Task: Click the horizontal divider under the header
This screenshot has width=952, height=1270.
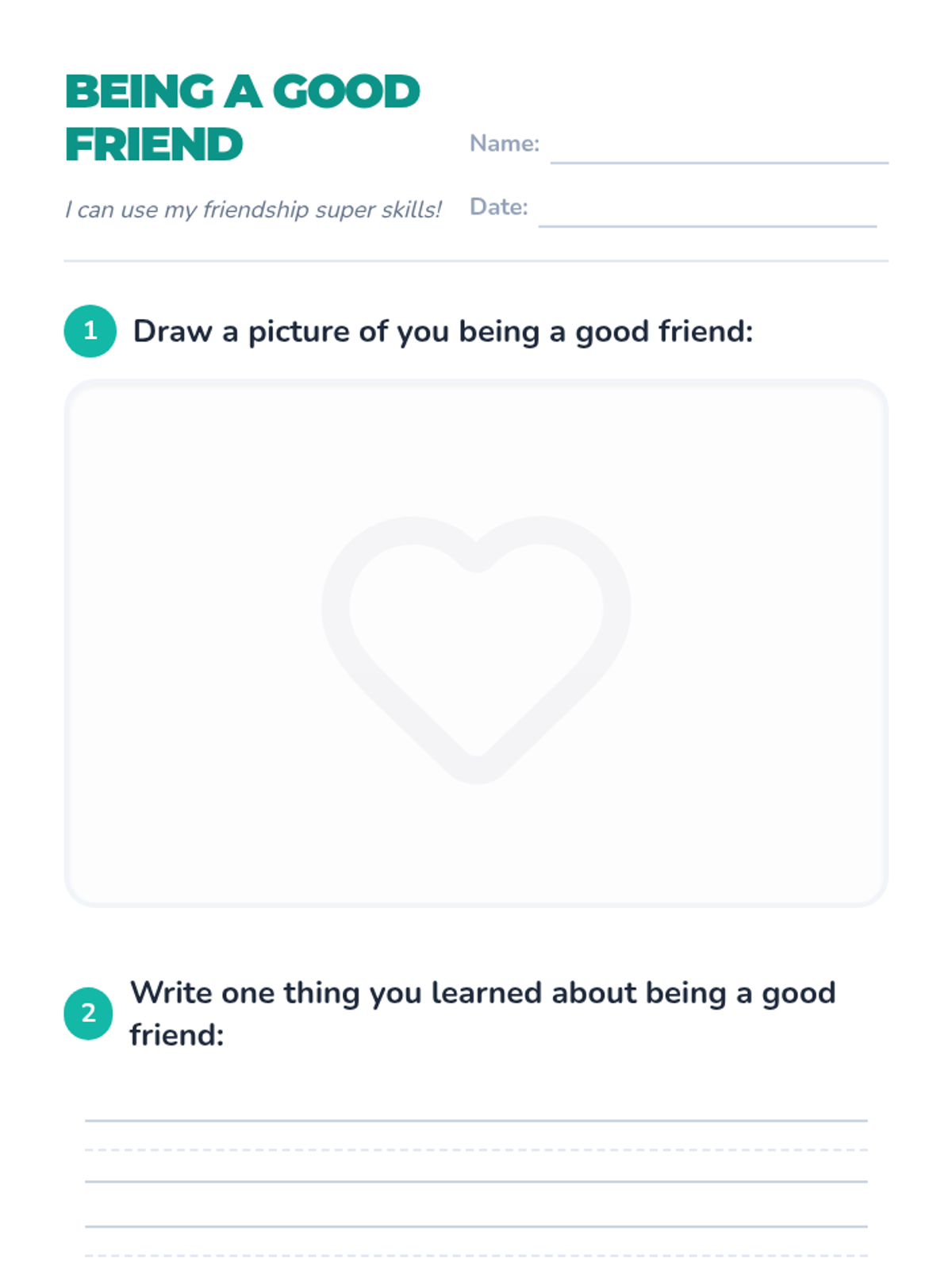Action: point(476,260)
